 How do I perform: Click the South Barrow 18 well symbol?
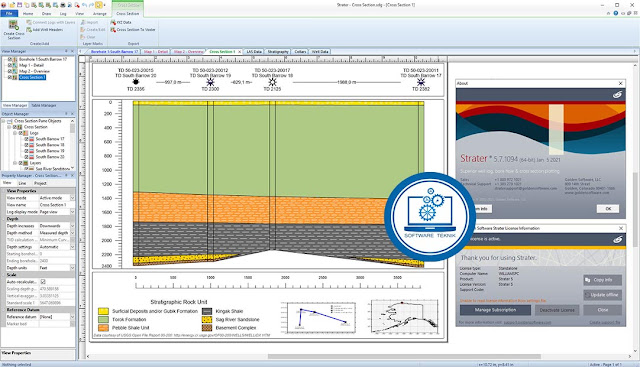click(272, 82)
